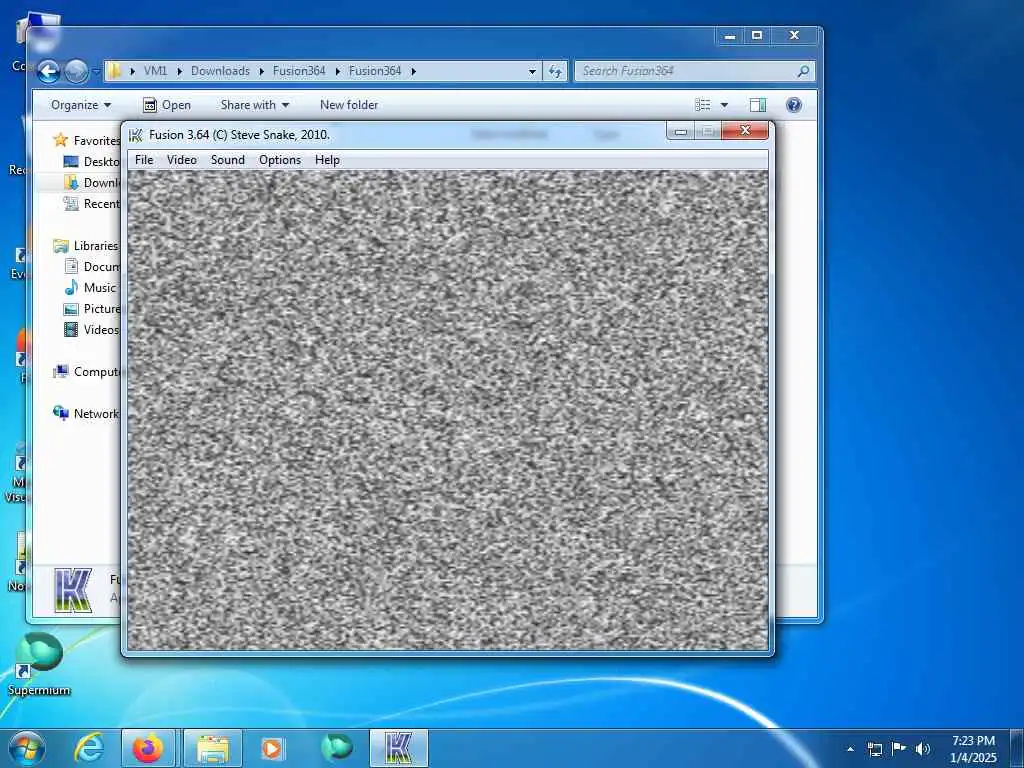Open the Windows Start menu
Screen dimensions: 1024x768
[27, 748]
